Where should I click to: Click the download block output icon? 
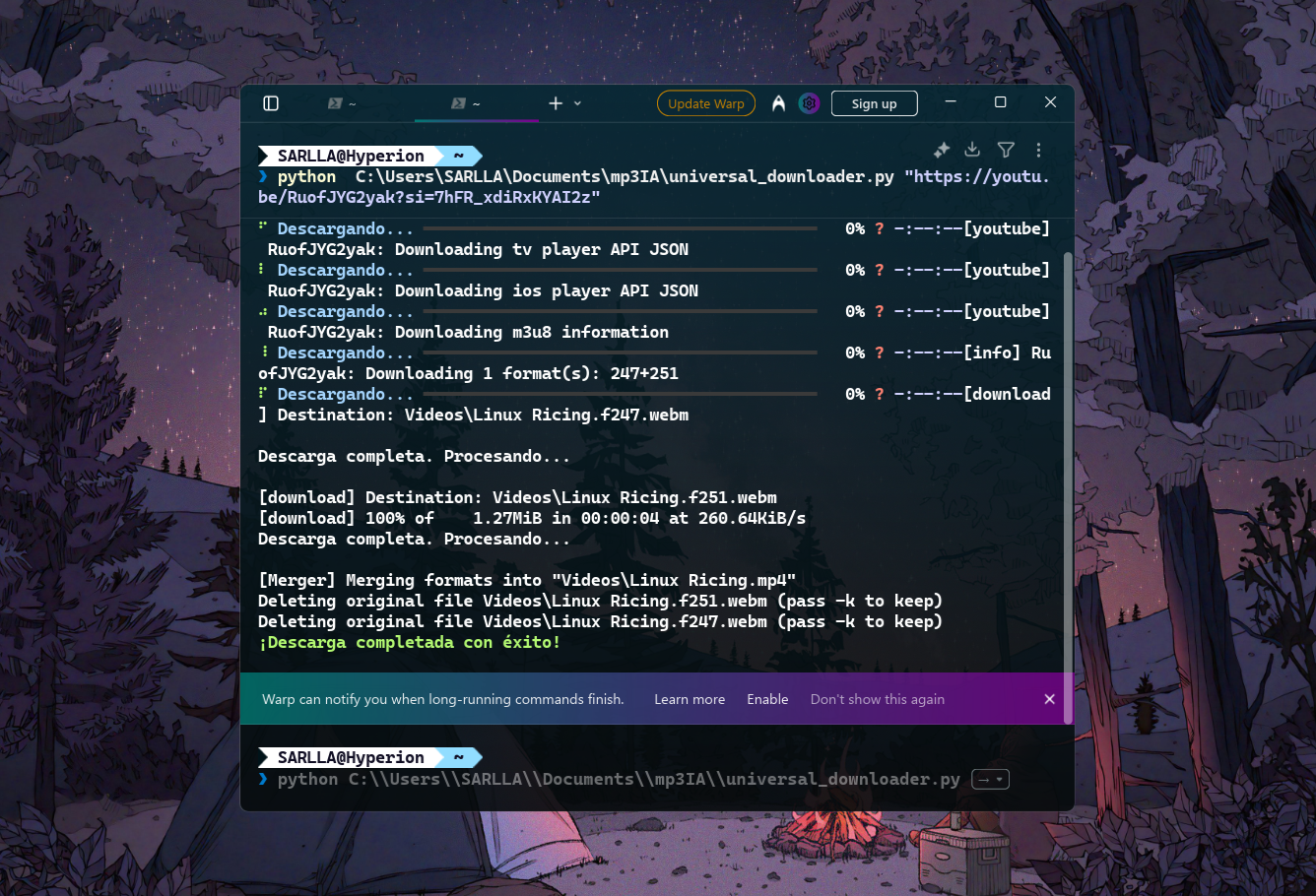point(972,150)
